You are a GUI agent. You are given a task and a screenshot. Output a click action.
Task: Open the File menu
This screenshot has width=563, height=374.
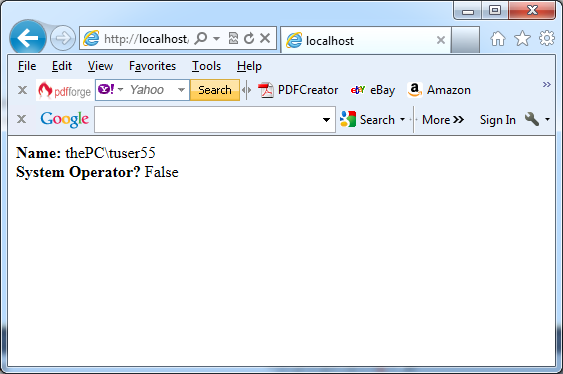27,66
